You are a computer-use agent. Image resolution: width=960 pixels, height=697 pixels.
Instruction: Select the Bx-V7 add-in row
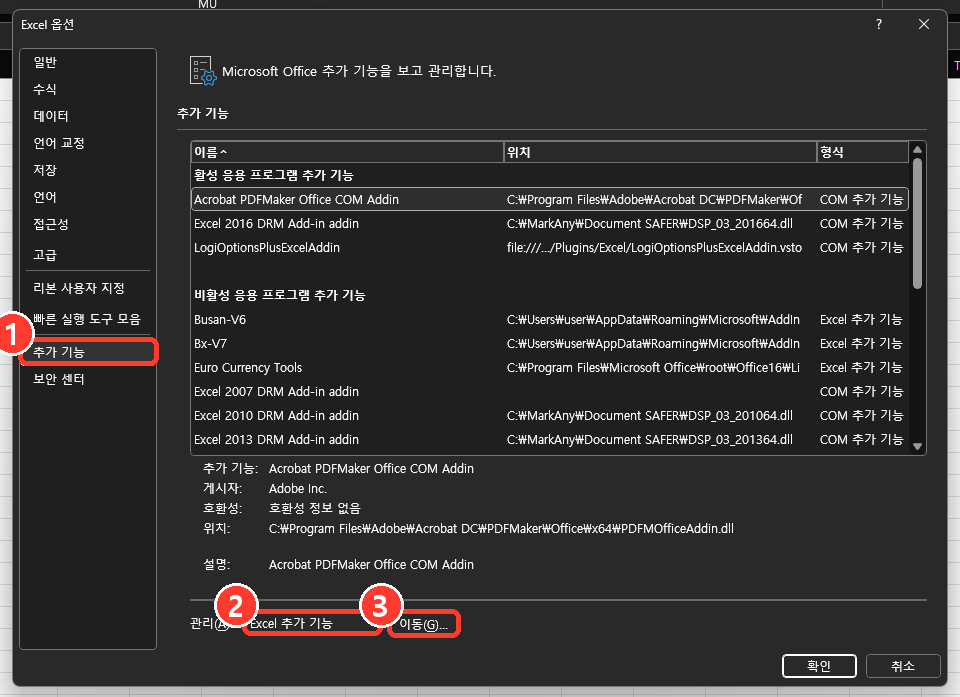point(550,344)
